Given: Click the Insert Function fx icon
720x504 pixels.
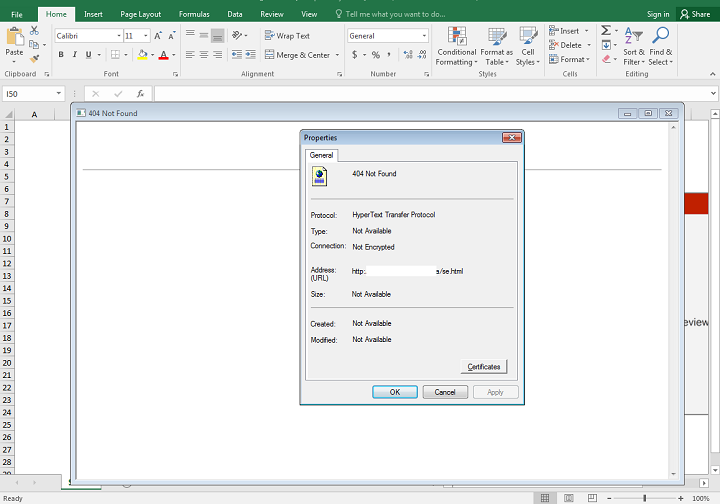Looking at the screenshot, I should coord(140,94).
